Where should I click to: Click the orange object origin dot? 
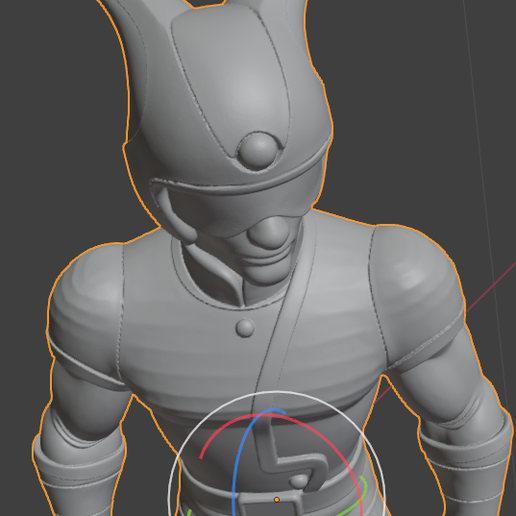277,500
